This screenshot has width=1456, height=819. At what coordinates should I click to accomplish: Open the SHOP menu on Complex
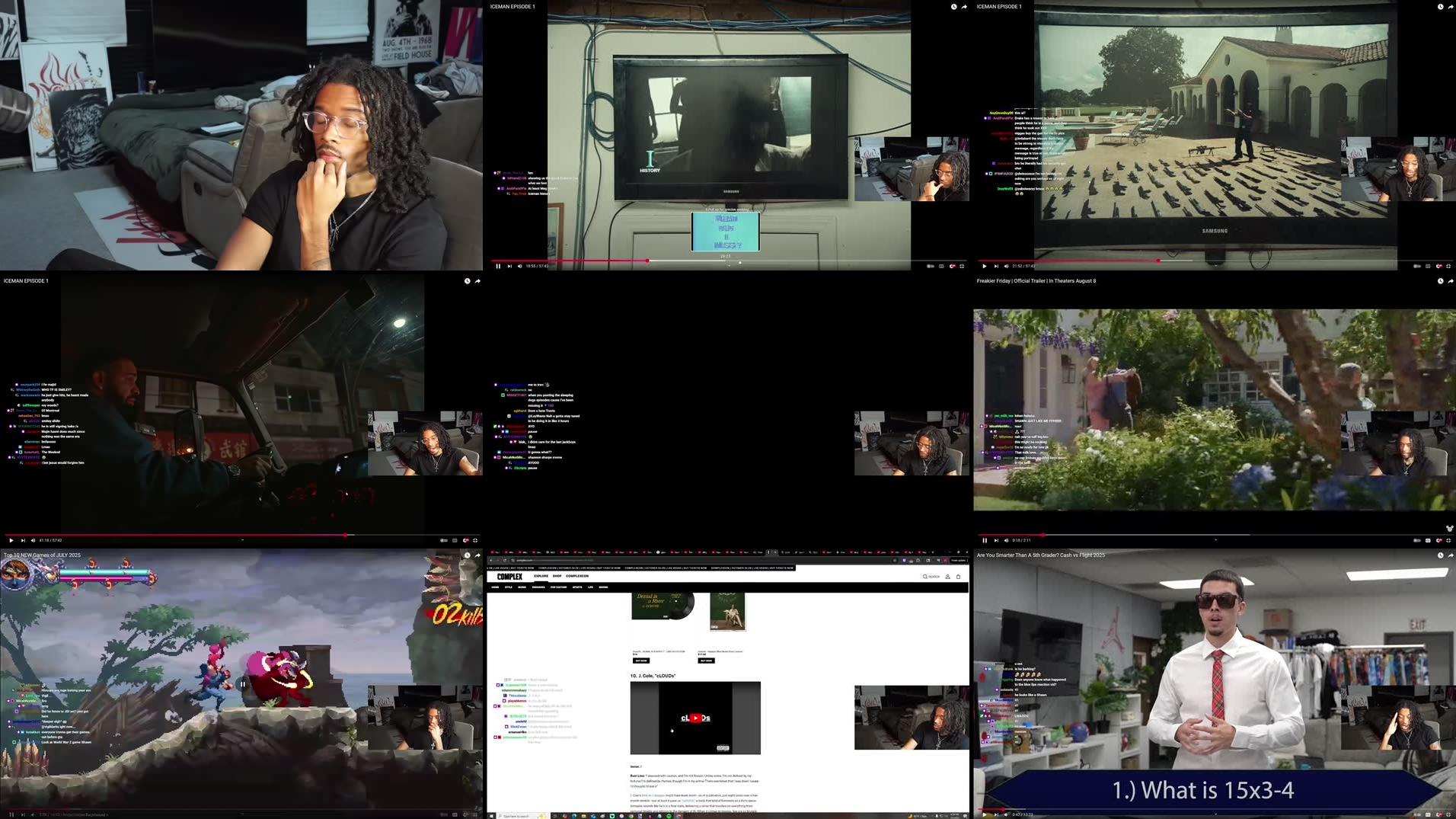coord(557,576)
